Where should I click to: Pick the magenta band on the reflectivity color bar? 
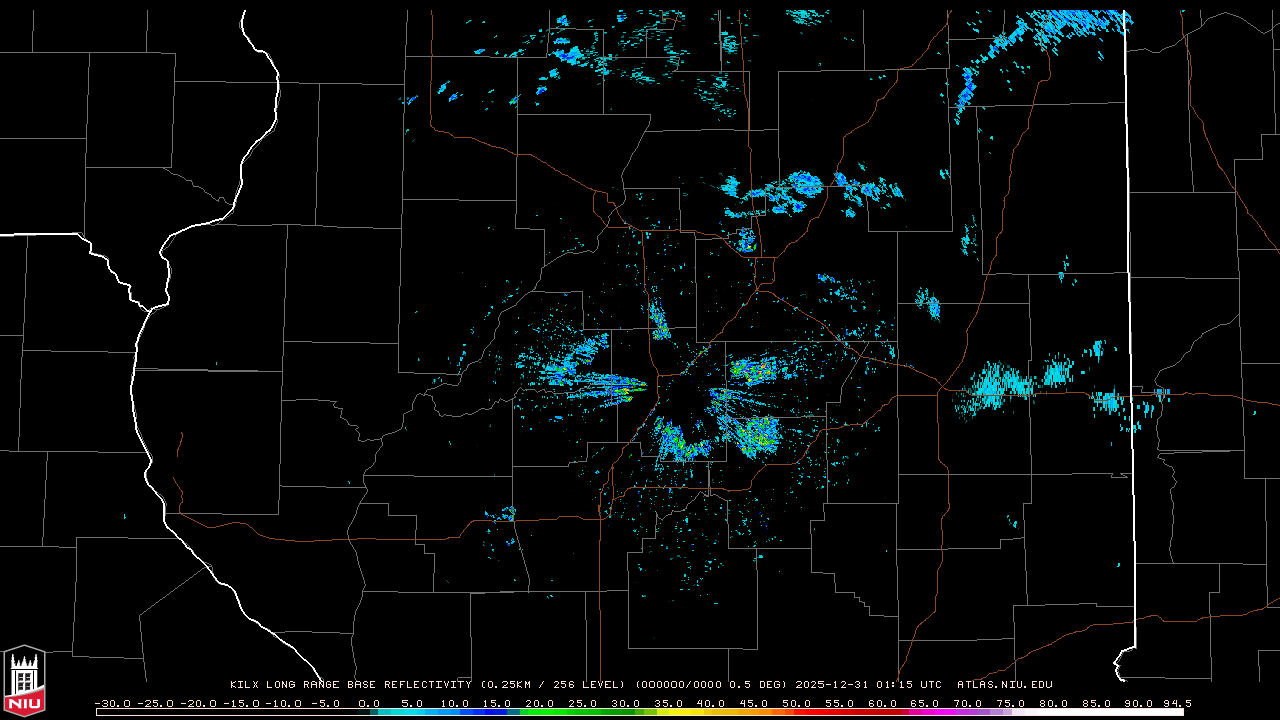click(930, 713)
